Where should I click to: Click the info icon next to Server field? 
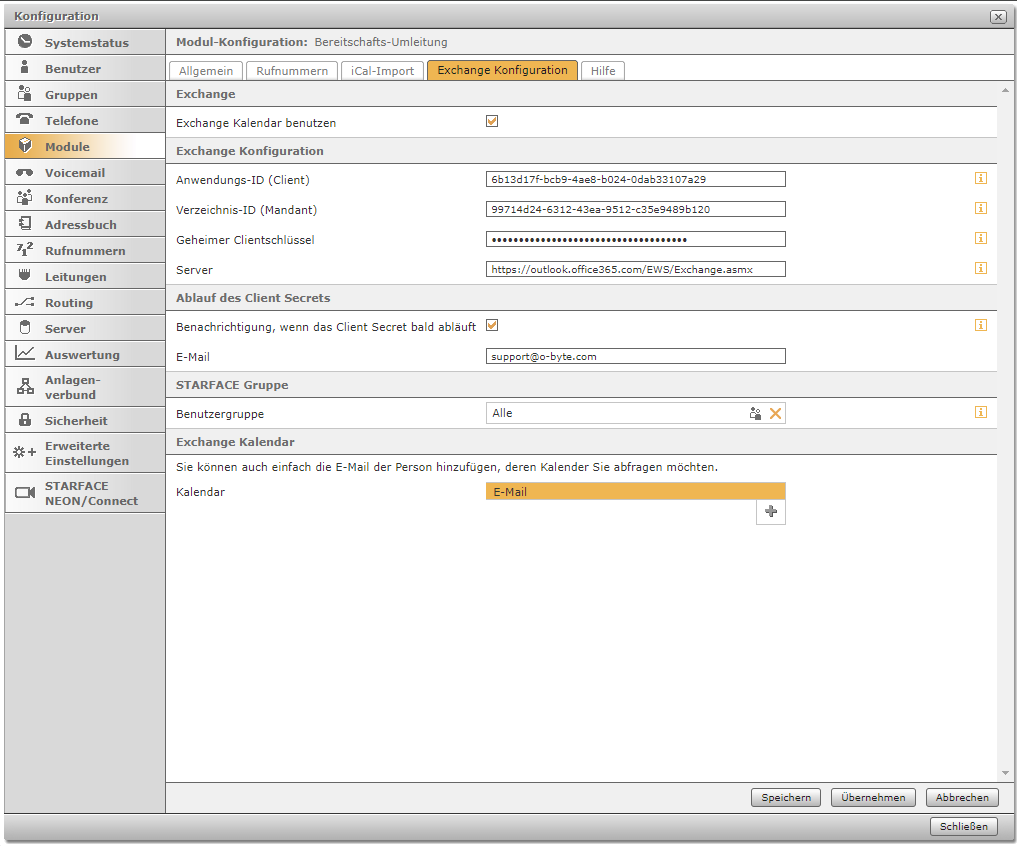(981, 268)
